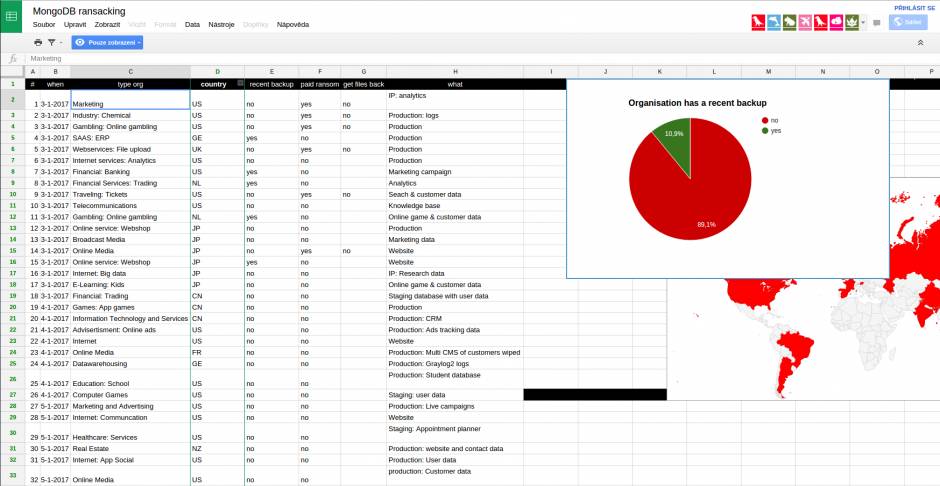Click 'Staging database with user data' cell
This screenshot has height=486, width=940.
(x=455, y=296)
